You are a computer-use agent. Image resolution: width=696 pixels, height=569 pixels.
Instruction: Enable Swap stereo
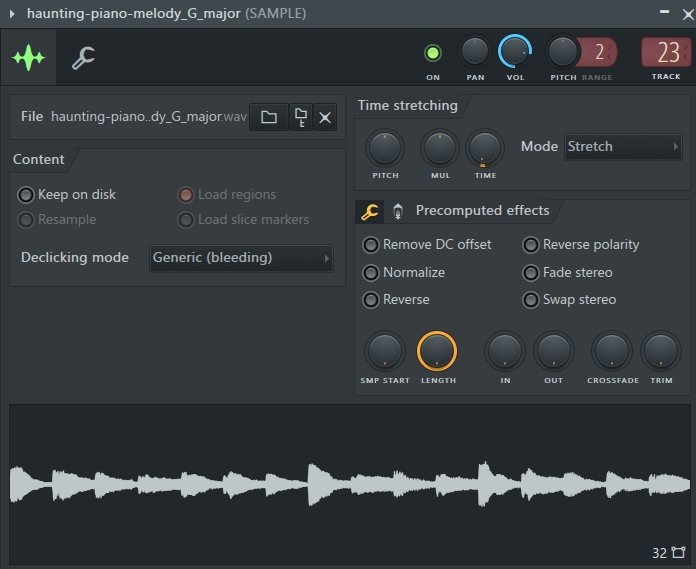click(569, 300)
